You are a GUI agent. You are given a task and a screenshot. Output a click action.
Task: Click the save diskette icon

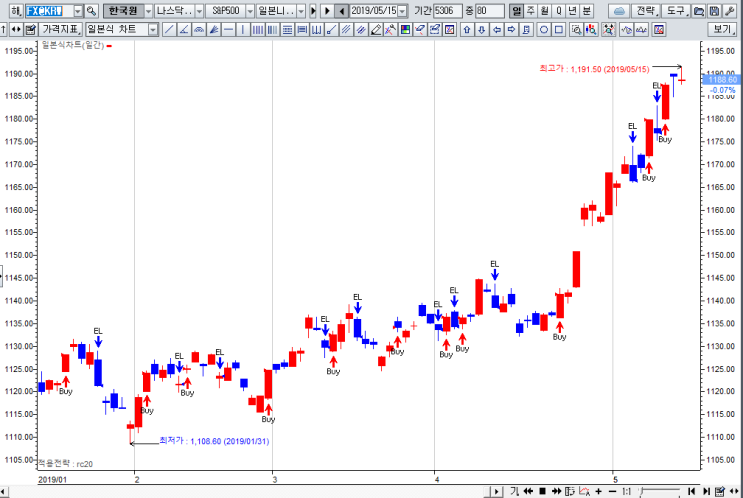(x=715, y=11)
